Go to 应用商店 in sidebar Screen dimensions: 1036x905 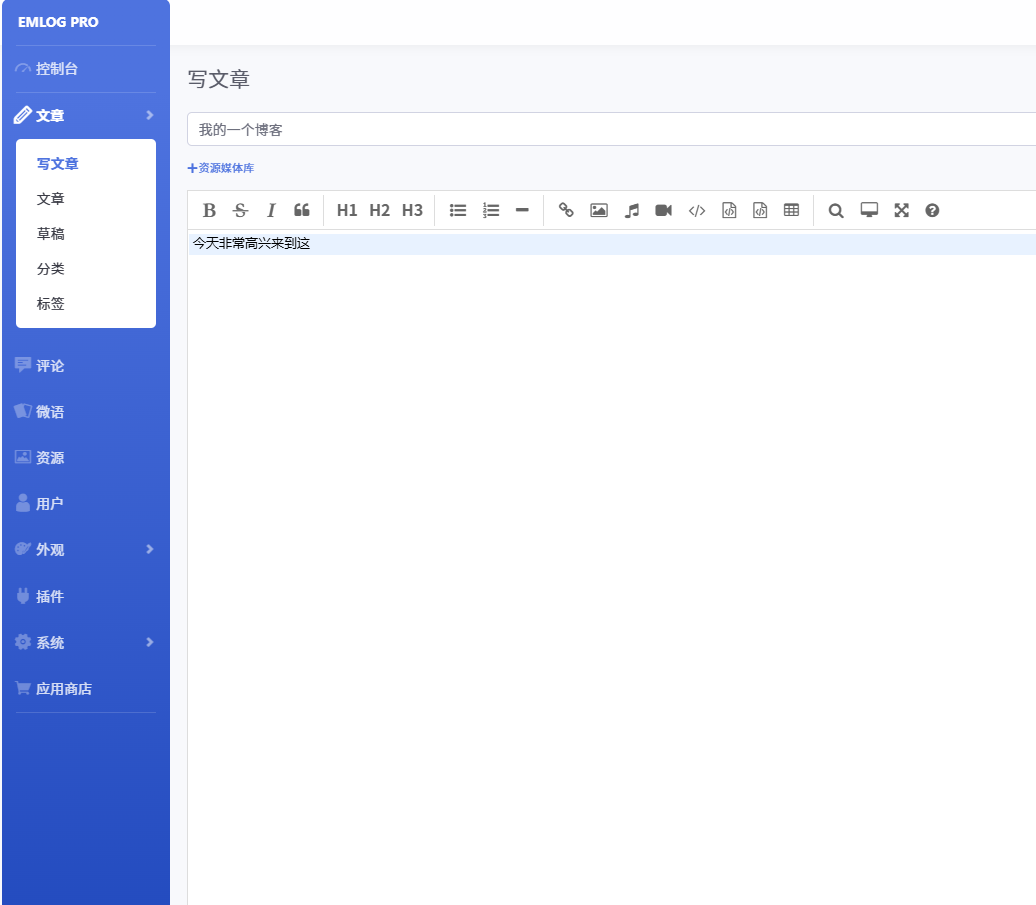click(x=64, y=688)
